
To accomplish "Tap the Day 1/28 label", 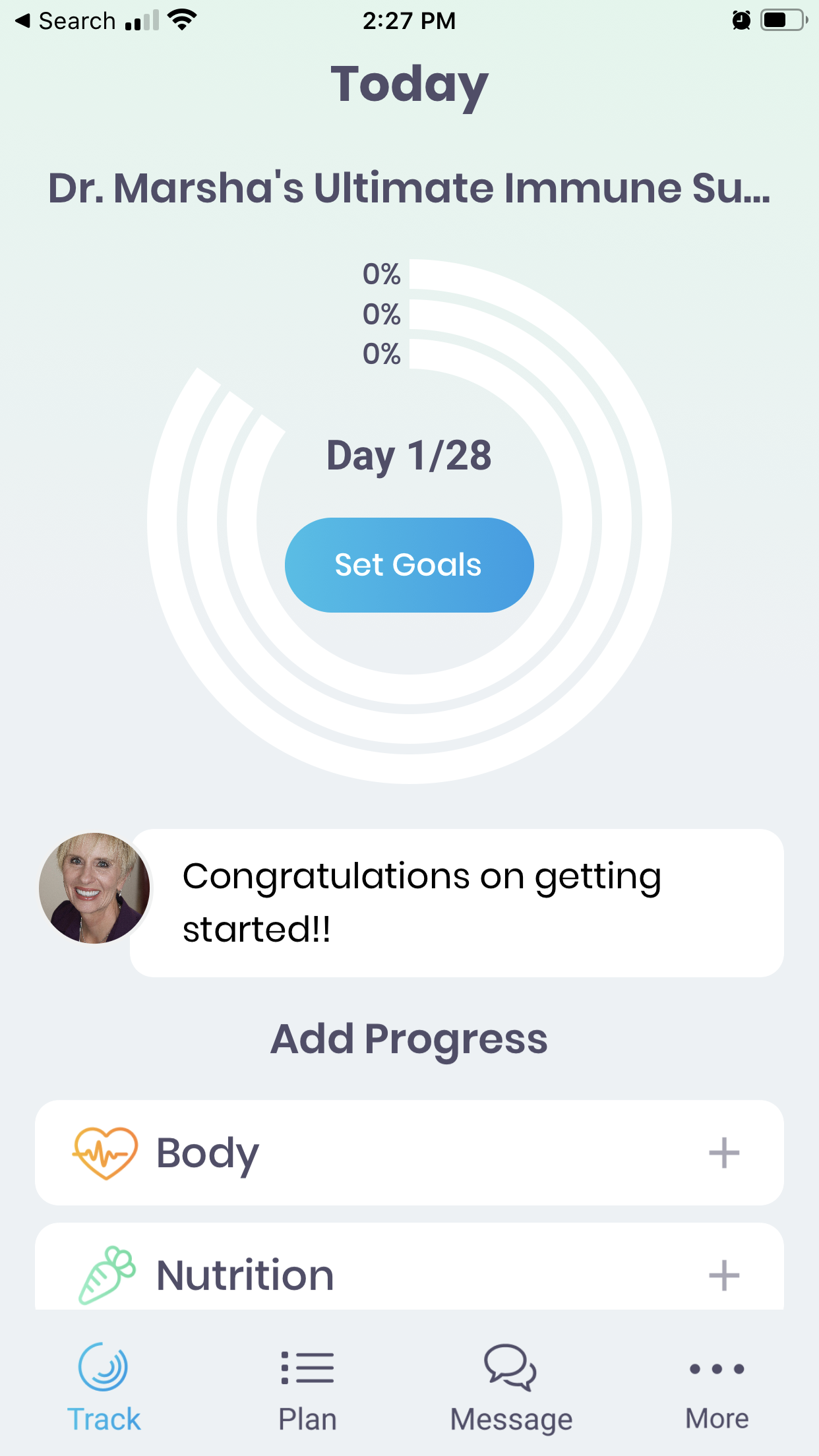I will [x=409, y=455].
